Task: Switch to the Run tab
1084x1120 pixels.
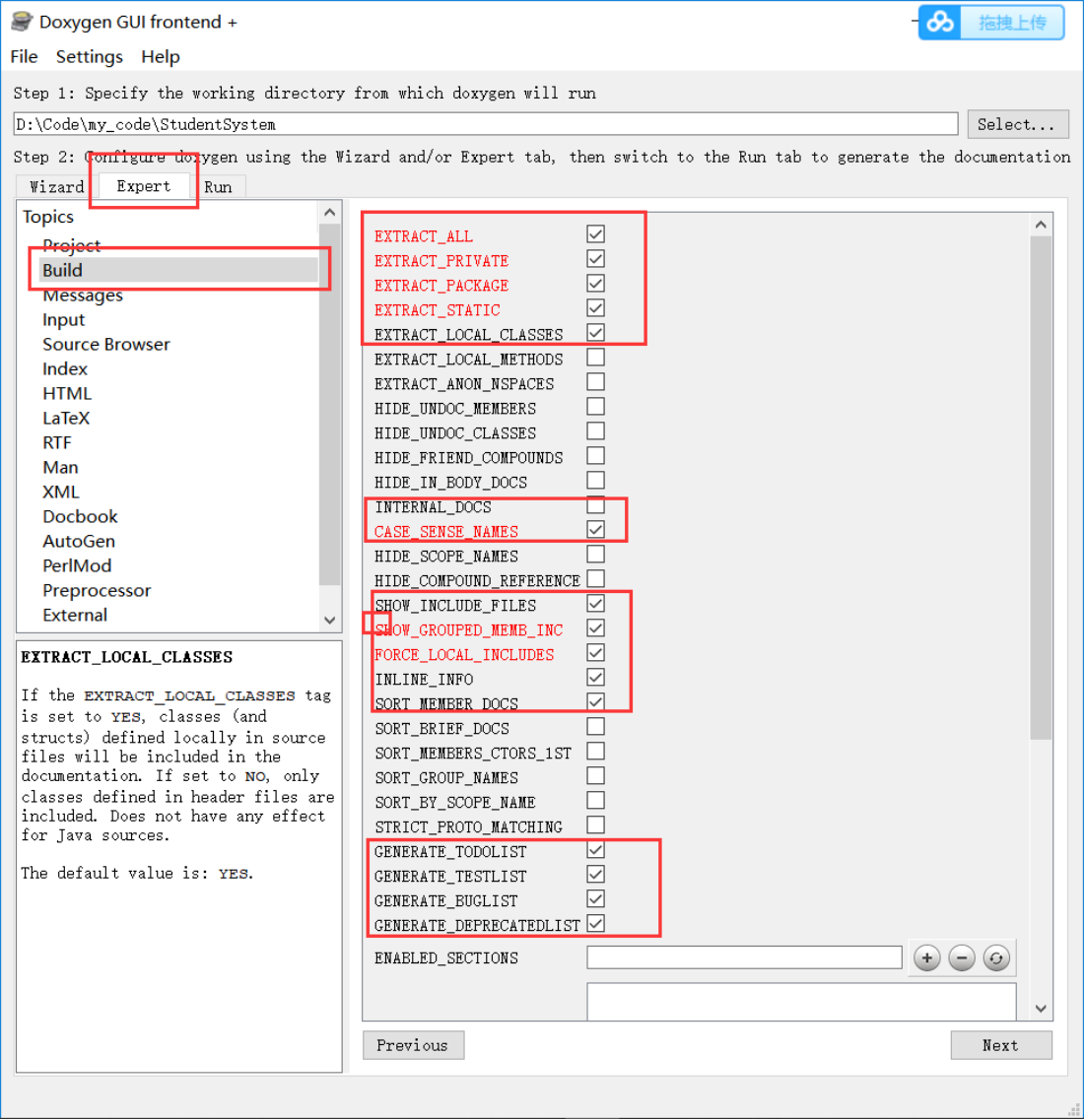Action: pos(218,186)
